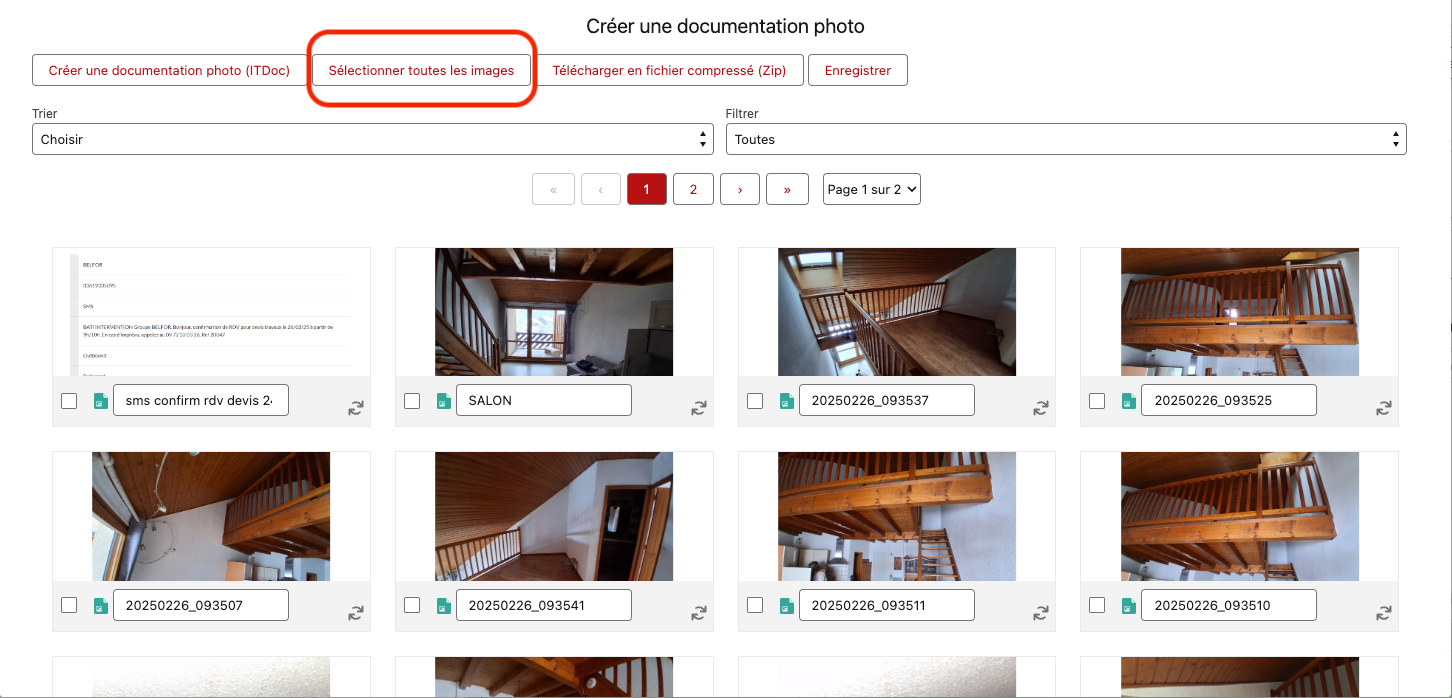This screenshot has height=698, width=1452.
Task: Rotate the sms confirm rdv image
Action: (x=355, y=408)
